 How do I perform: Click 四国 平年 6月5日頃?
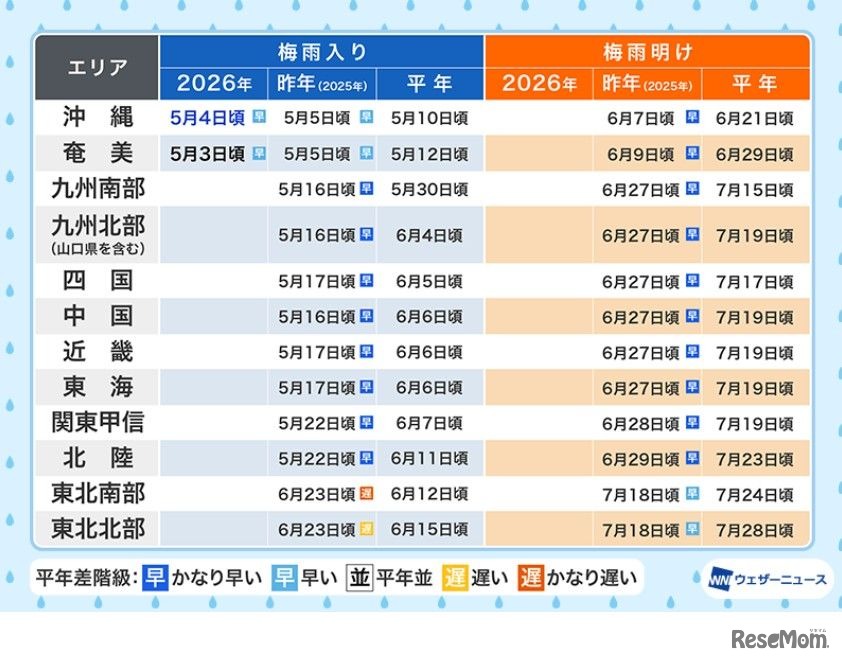(x=430, y=281)
